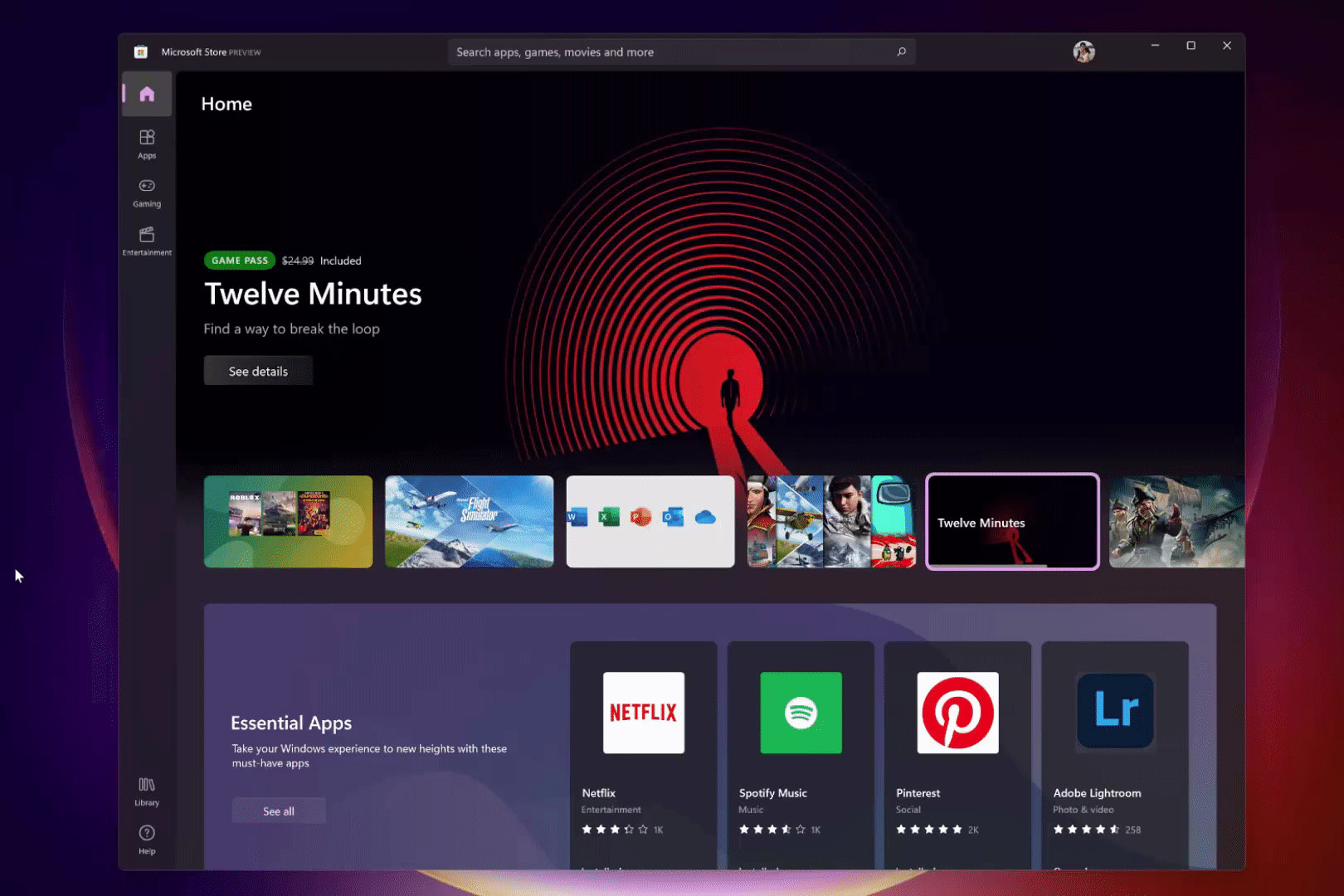Viewport: 1344px width, 896px height.
Task: Click See all under Essential Apps
Action: point(278,811)
